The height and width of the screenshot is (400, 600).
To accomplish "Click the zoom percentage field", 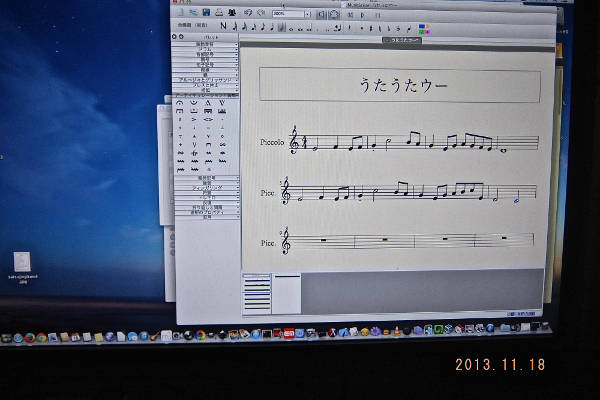I will tap(288, 14).
